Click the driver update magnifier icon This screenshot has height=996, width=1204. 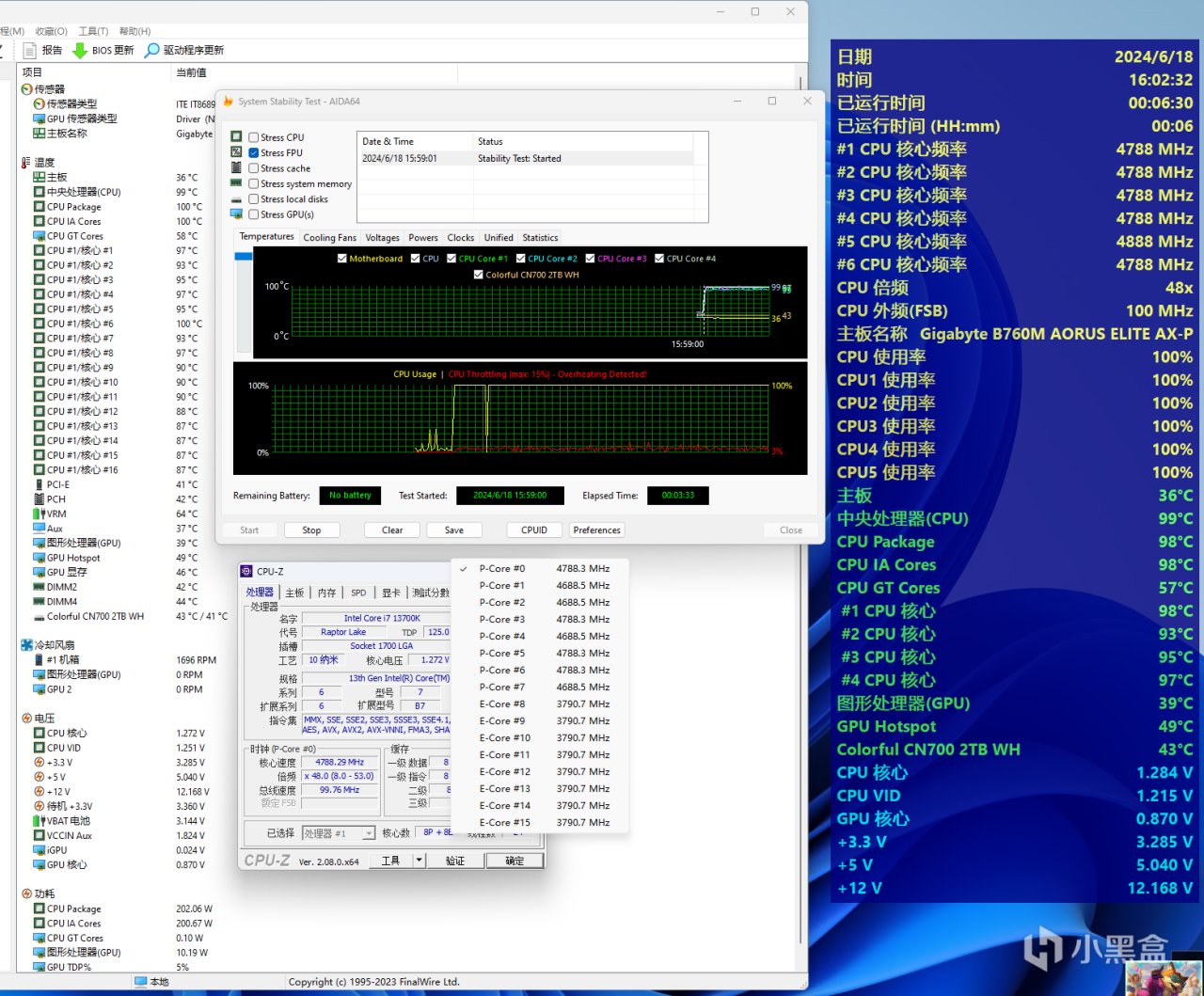point(151,50)
